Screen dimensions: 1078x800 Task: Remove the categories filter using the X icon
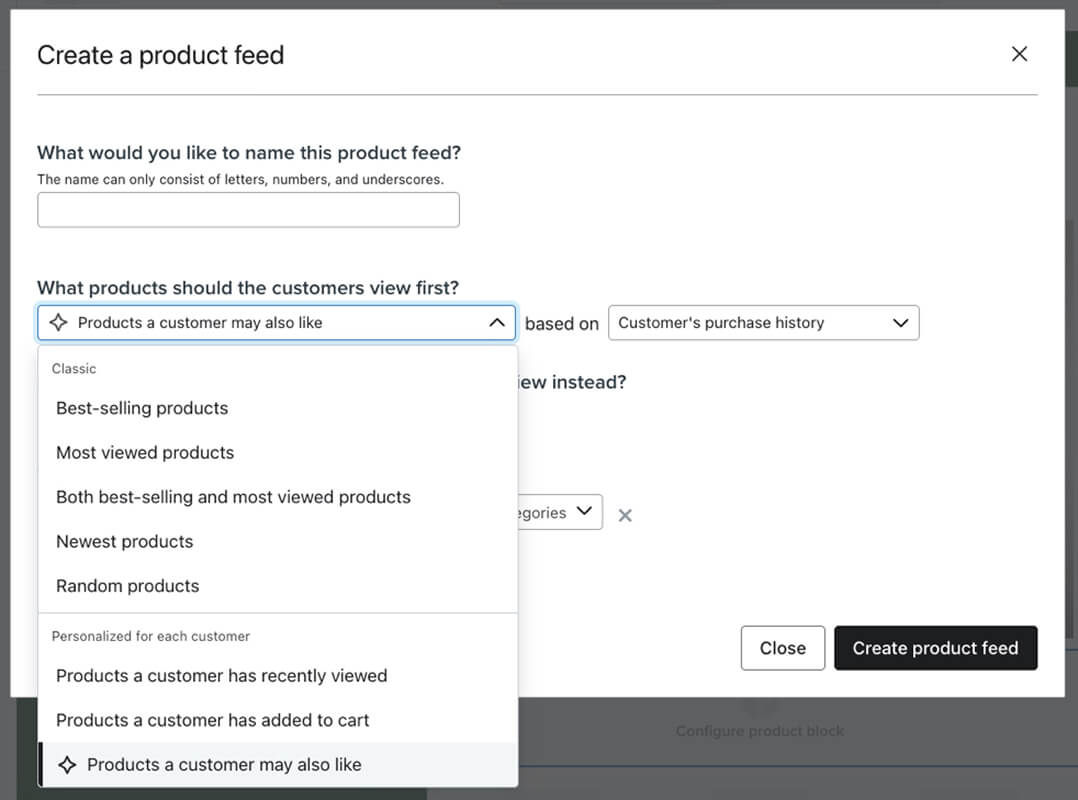pos(625,514)
